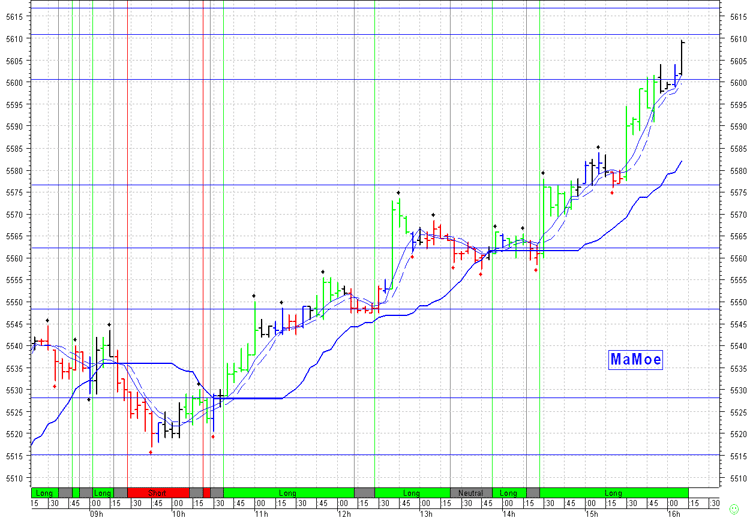This screenshot has width=750, height=518.
Task: Select the Long signal segment spanning 15h
Action: coord(614,493)
